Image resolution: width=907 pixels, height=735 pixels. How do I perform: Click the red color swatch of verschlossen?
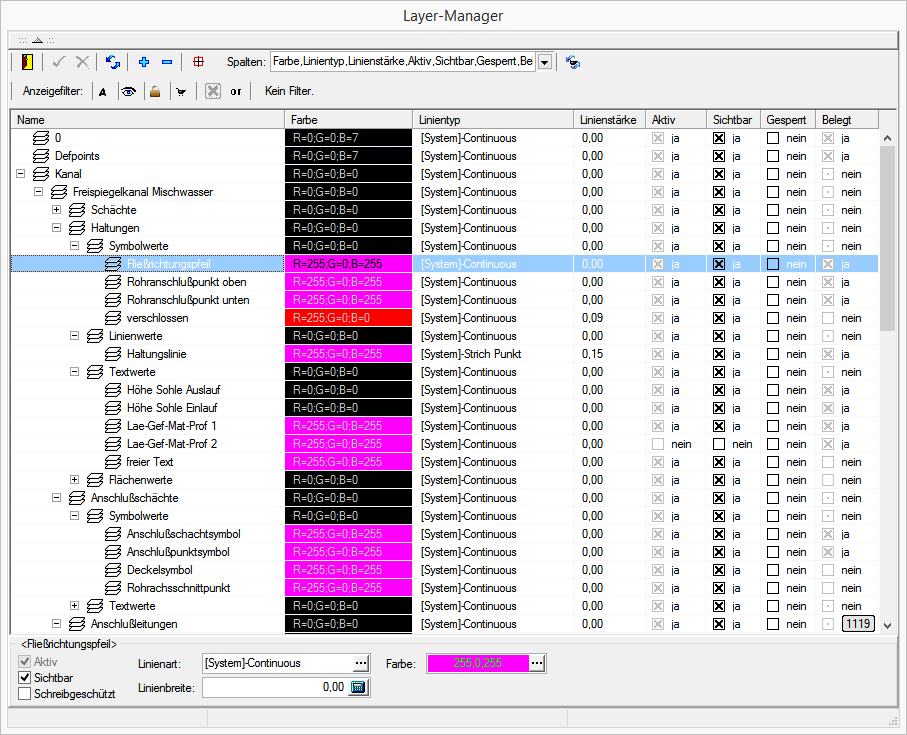[348, 318]
